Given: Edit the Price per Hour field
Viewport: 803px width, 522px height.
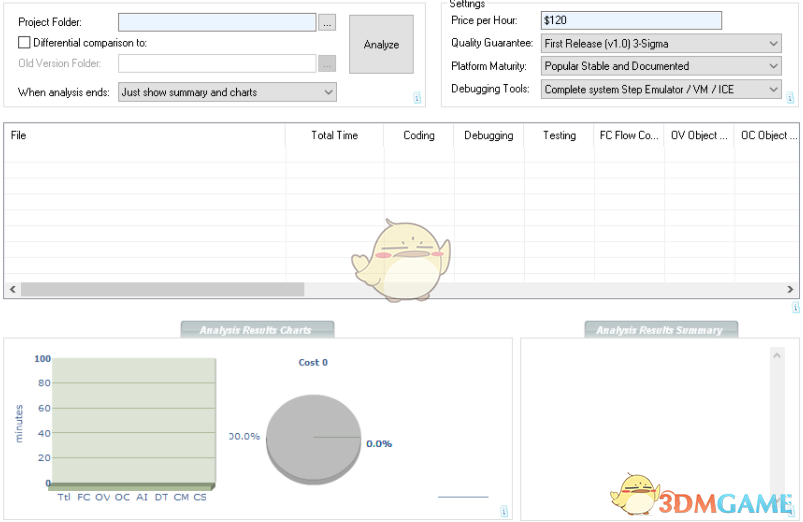Looking at the screenshot, I should coord(631,20).
